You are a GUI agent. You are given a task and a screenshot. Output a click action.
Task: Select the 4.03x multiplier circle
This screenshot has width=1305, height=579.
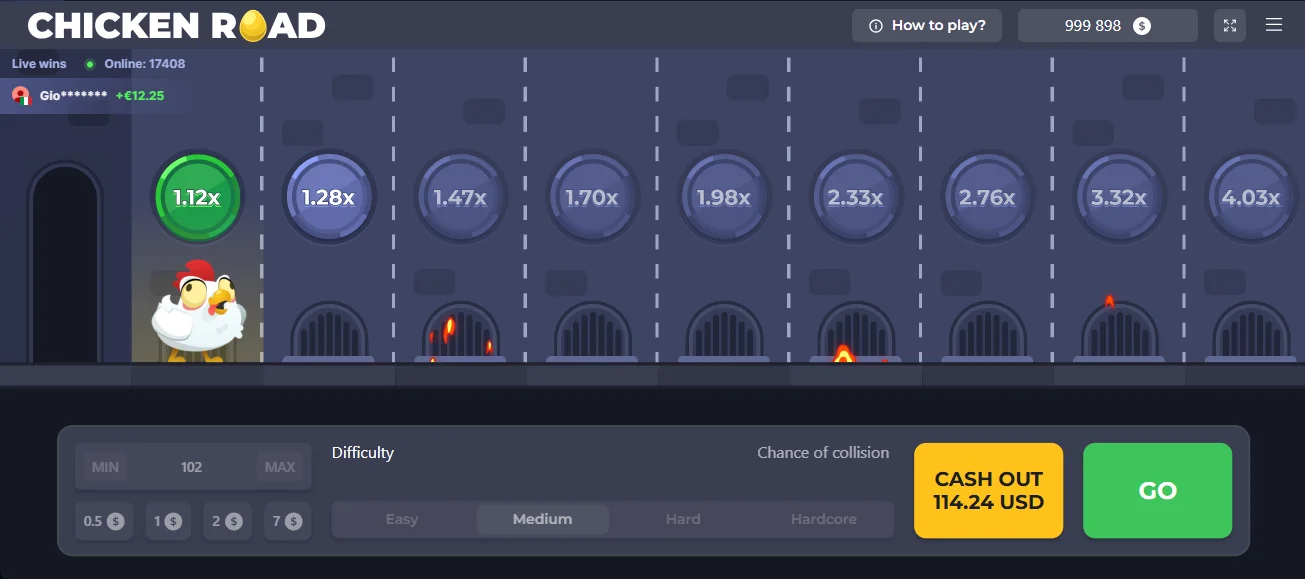pyautogui.click(x=1251, y=197)
